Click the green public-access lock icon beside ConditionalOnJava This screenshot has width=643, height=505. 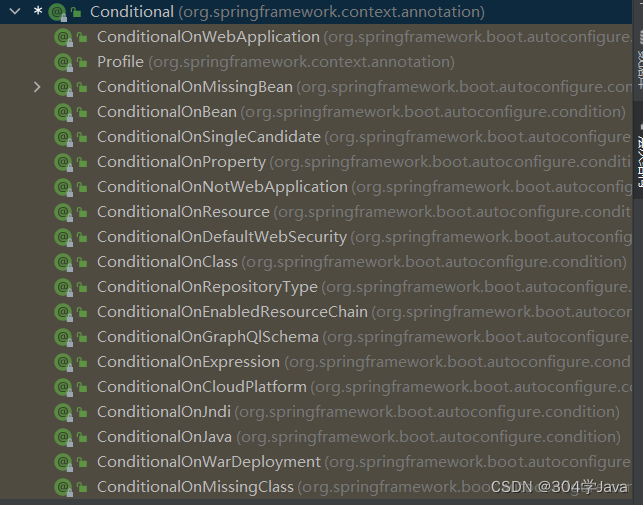(82, 438)
